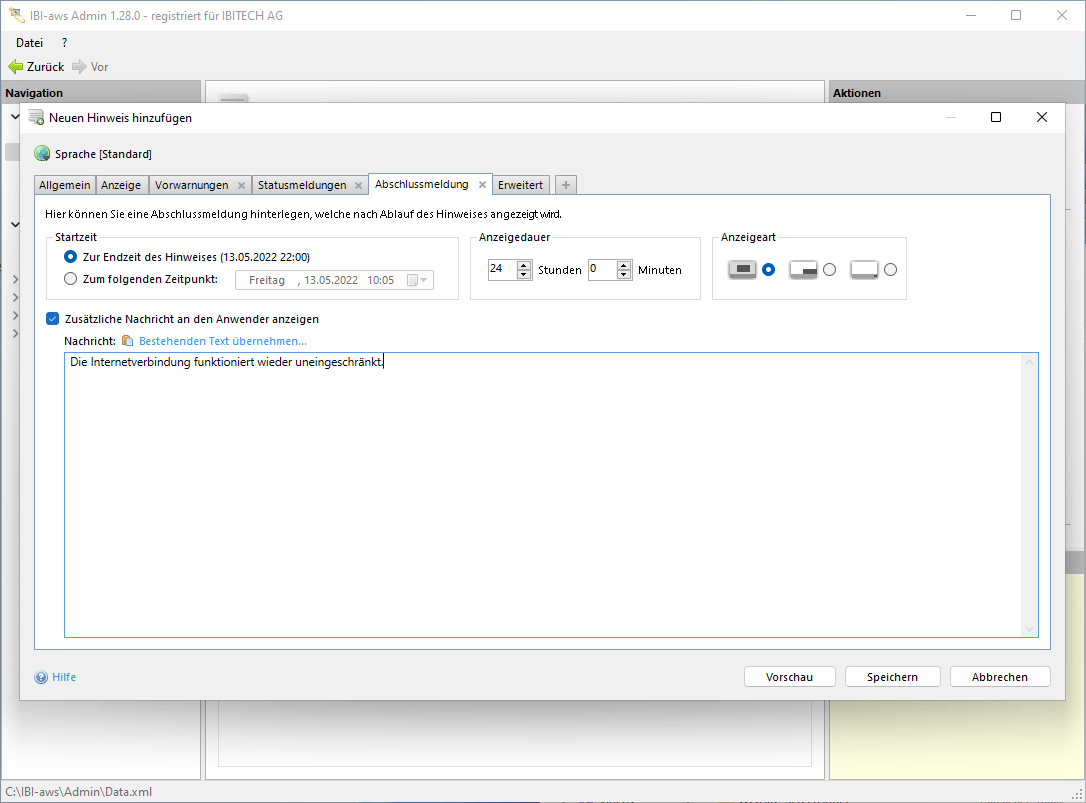Close the Statusmeldungen tab via x icon
Viewport: 1086px width, 803px height.
(x=358, y=185)
